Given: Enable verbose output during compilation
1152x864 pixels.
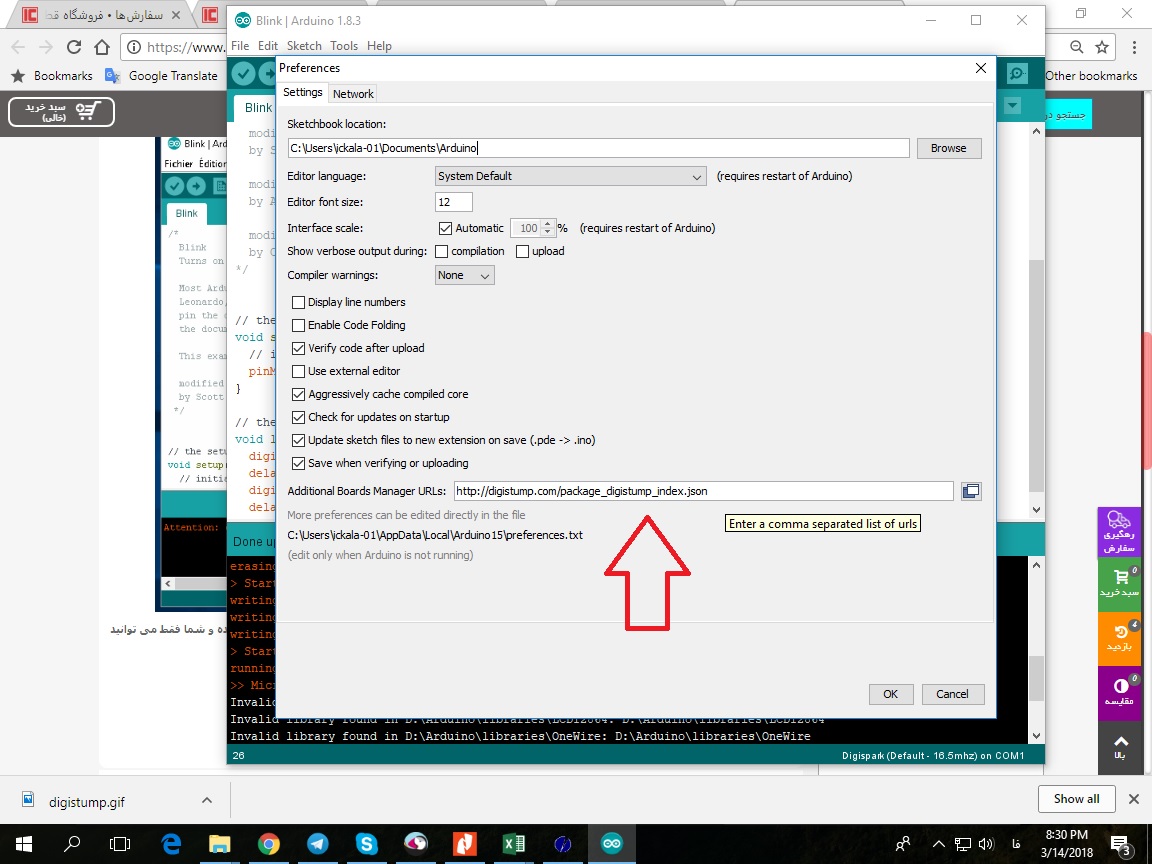Looking at the screenshot, I should click(x=442, y=251).
